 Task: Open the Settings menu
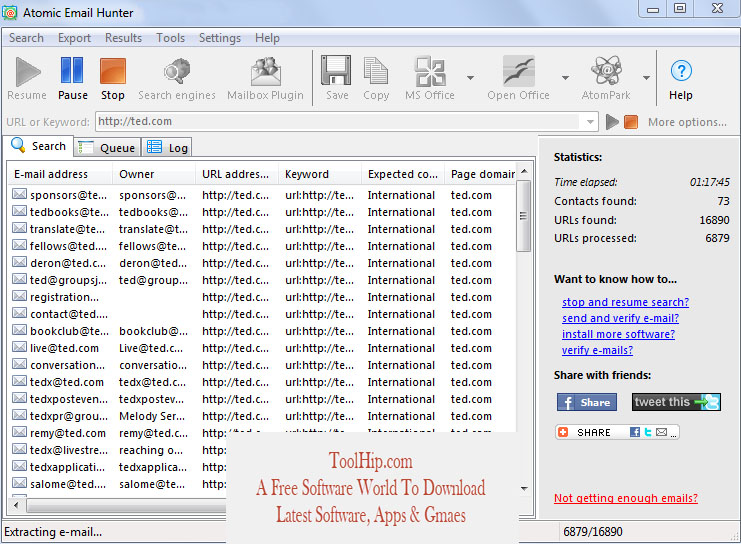click(x=220, y=38)
